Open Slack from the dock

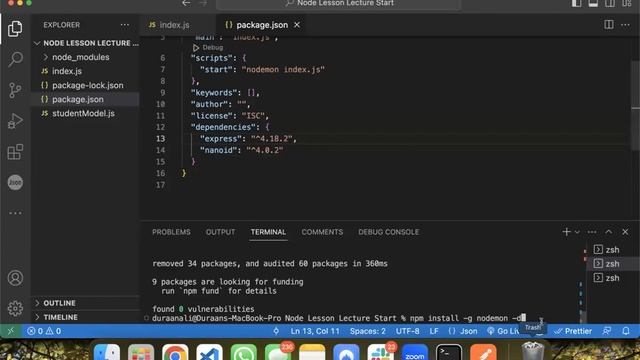point(380,353)
